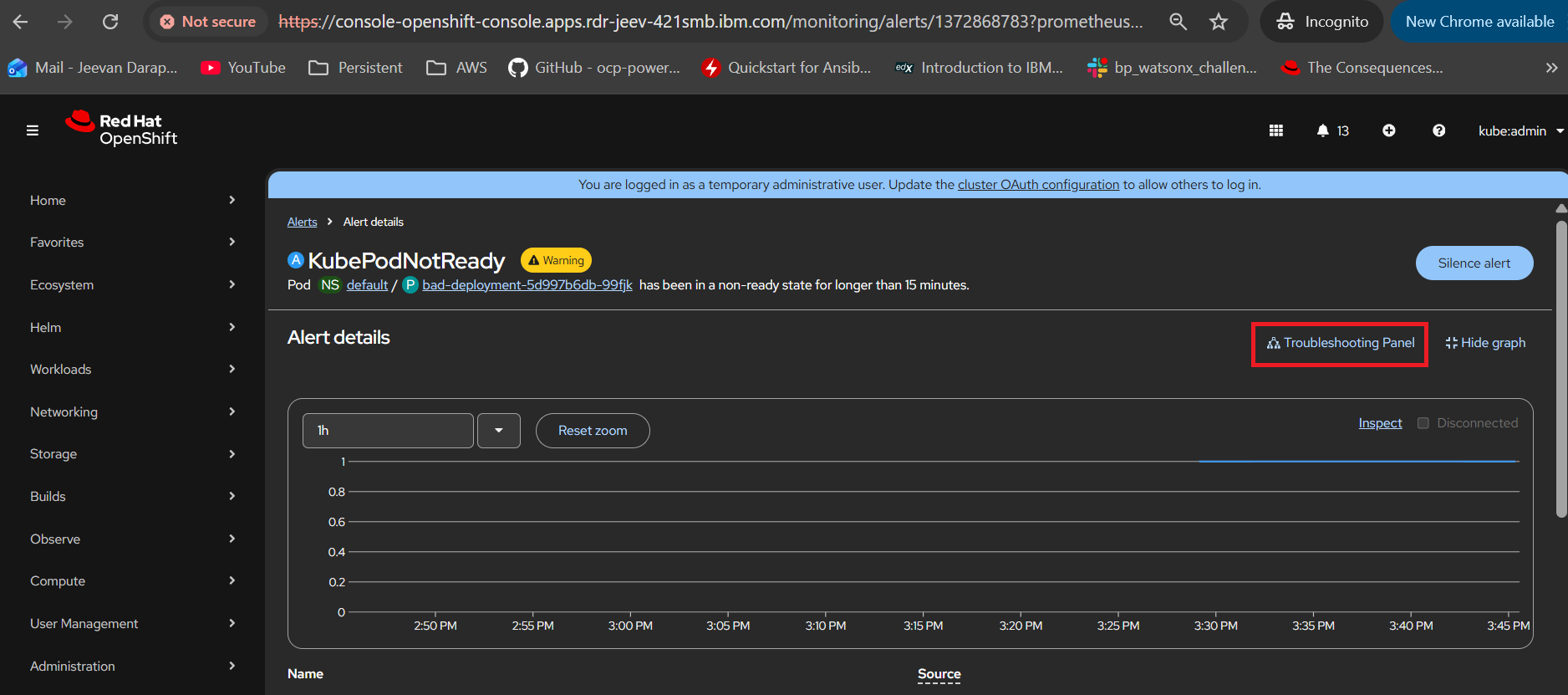1568x695 pixels.
Task: Open bp_watsonx_challenge Slack bookmark
Action: point(1172,68)
